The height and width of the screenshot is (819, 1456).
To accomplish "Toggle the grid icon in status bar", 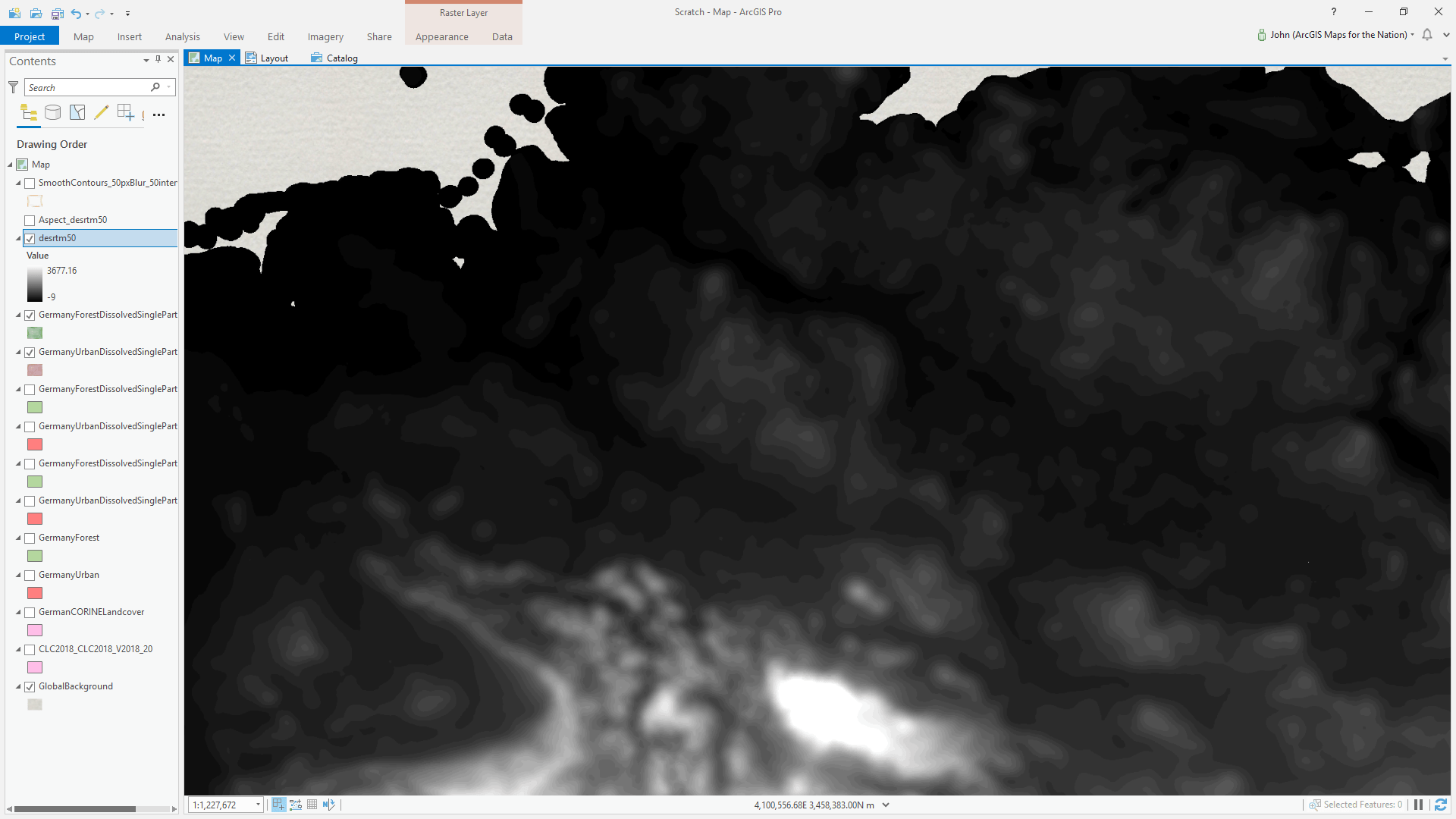I will click(x=312, y=805).
